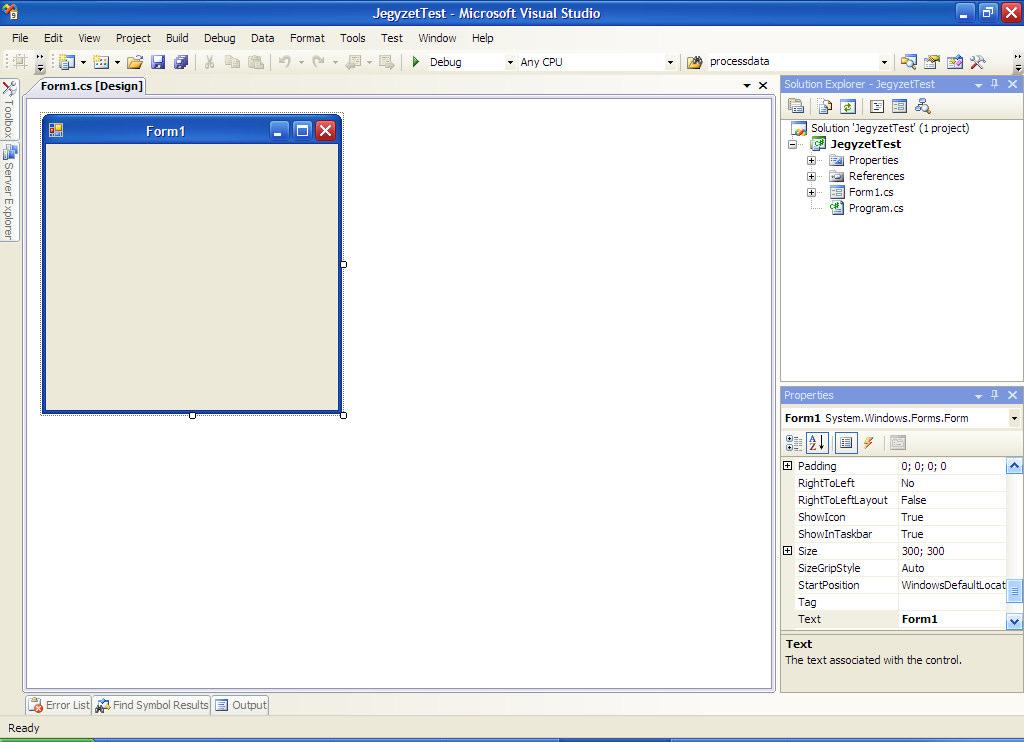Image resolution: width=1024 pixels, height=742 pixels.
Task: Open Toolbox via hammer and wrench toolbar icon
Action: tap(978, 62)
